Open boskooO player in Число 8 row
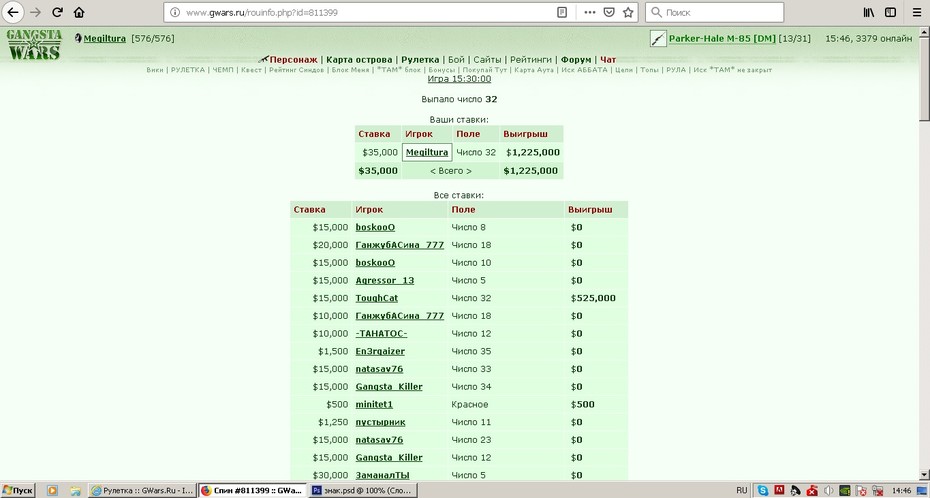The width and height of the screenshot is (930, 498). [x=375, y=227]
